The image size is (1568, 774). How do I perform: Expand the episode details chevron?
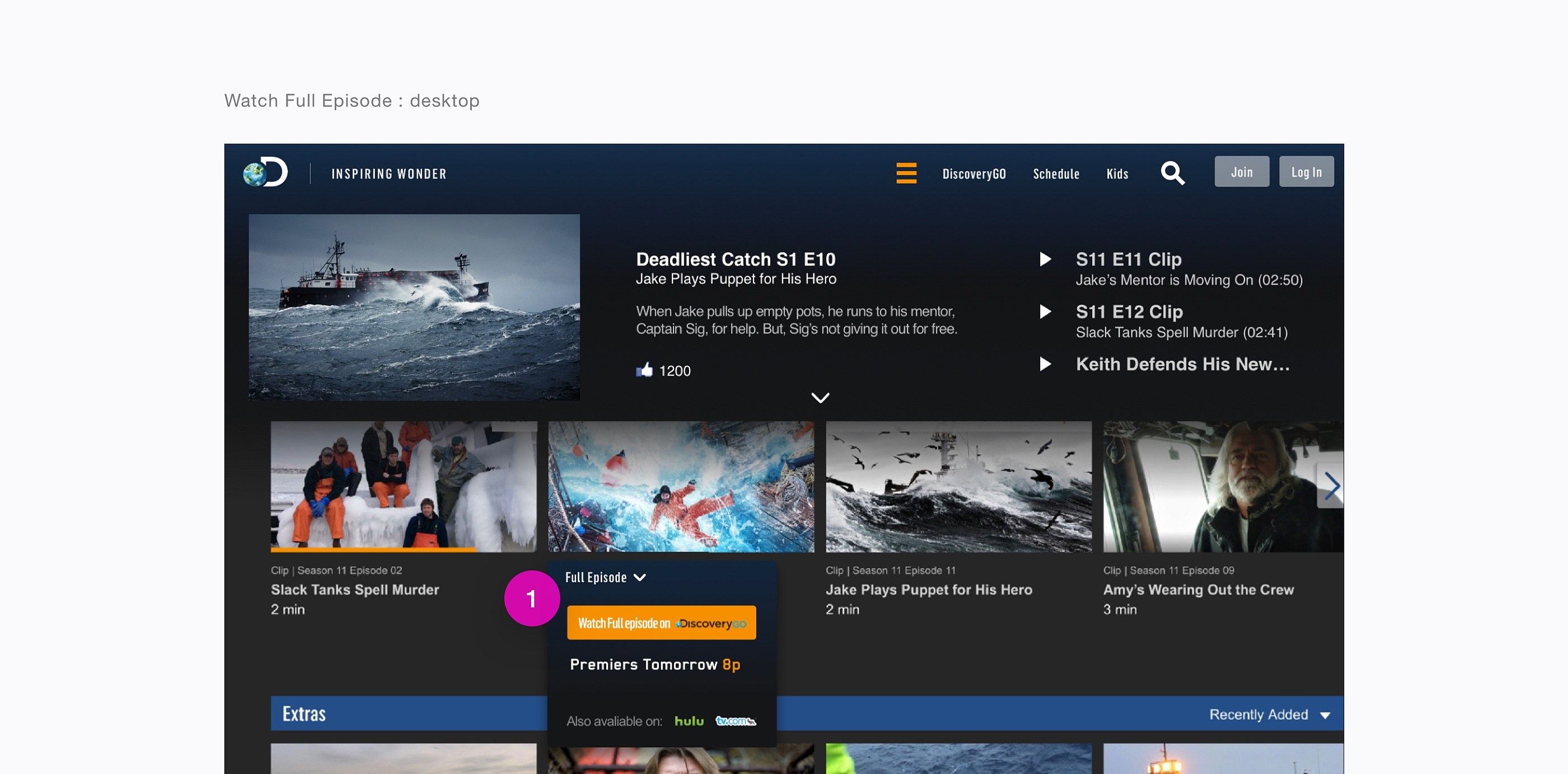tap(821, 398)
